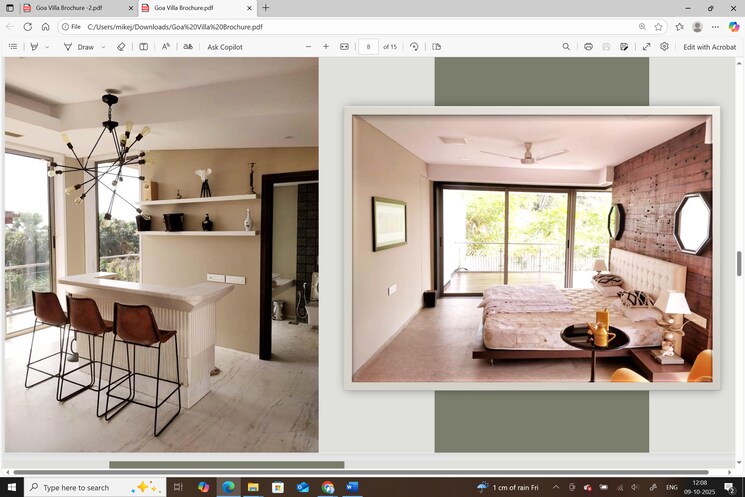Click Edit with Acrobat
Viewport: 745px width, 497px height.
click(709, 47)
